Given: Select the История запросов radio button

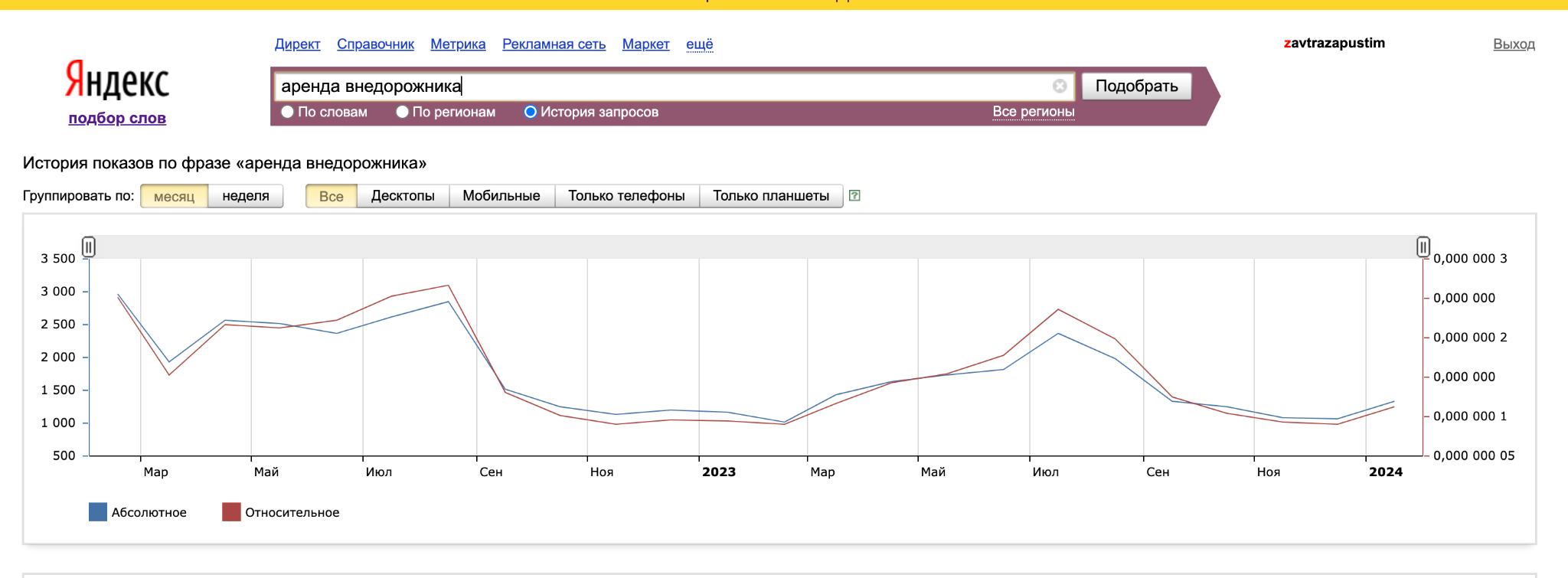Looking at the screenshot, I should (530, 112).
